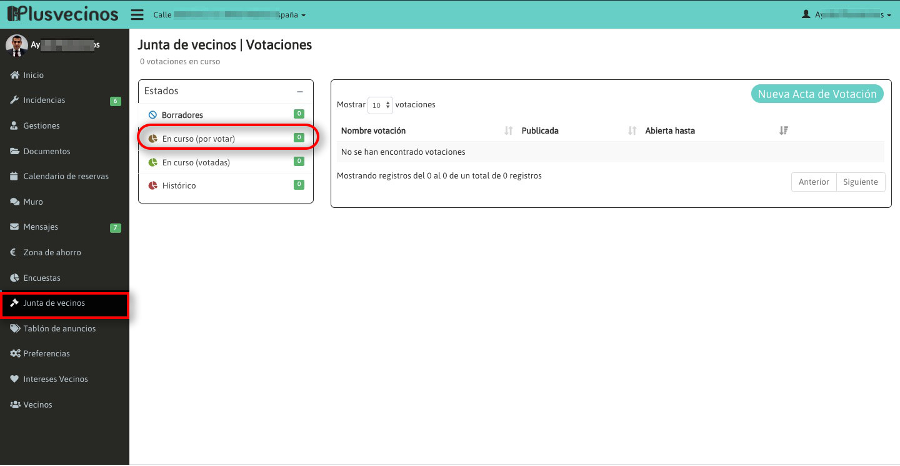Open the Calle address dropdown
This screenshot has width=900, height=466.
coord(230,15)
